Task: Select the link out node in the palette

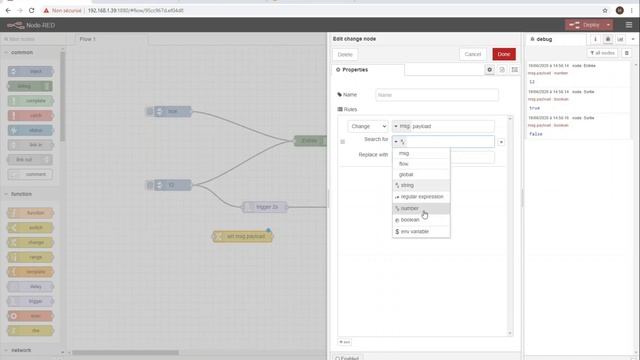Action: [x=31, y=160]
